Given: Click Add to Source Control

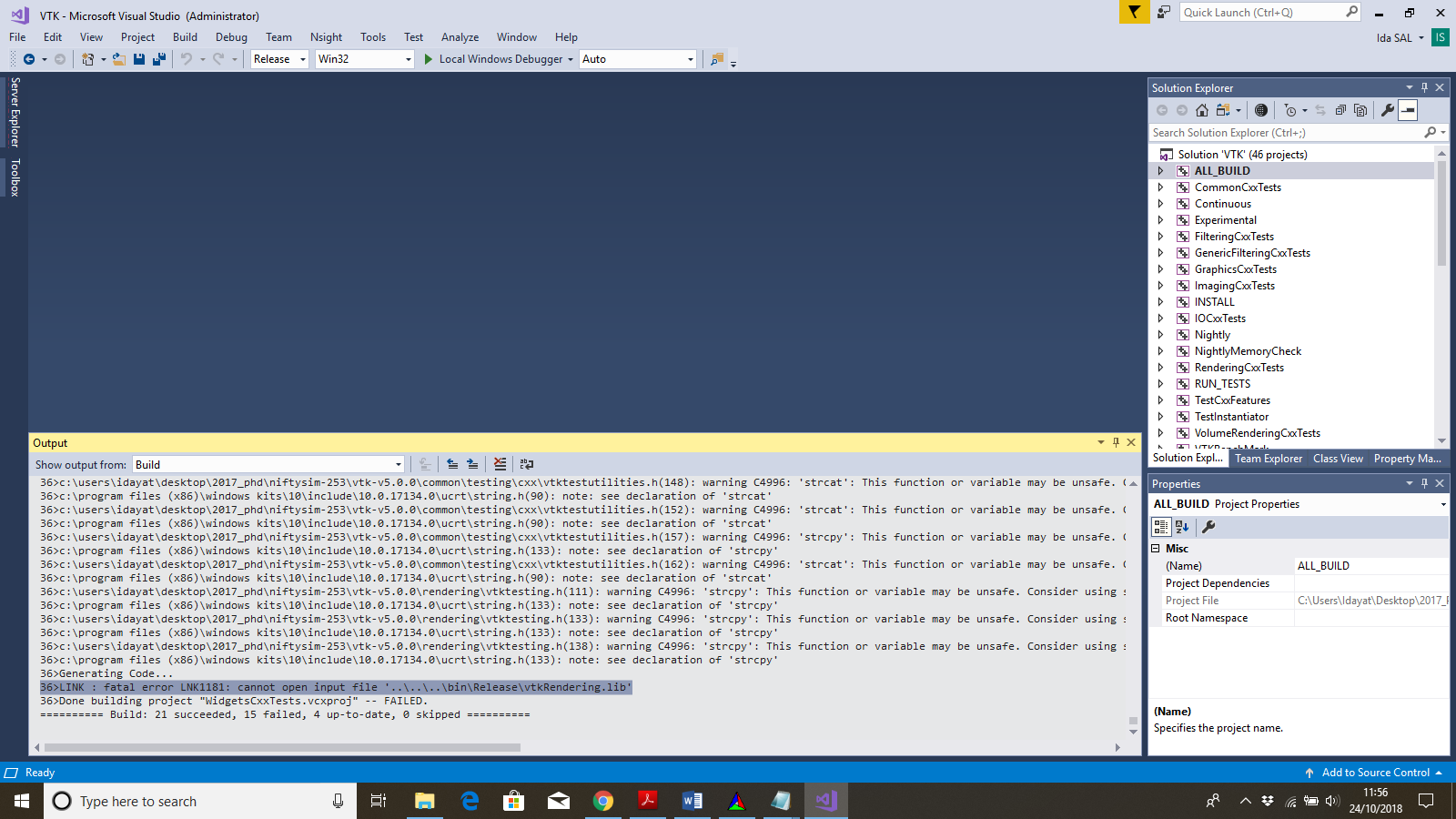Looking at the screenshot, I should pos(1375,773).
